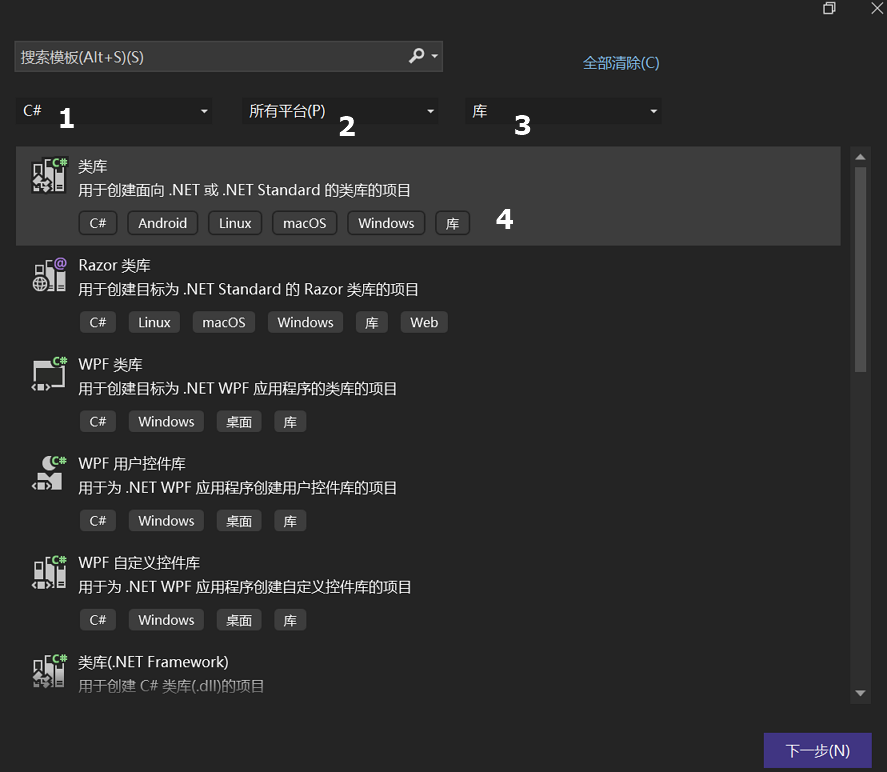887x772 pixels.
Task: Click the template list scrollbar thumb
Action: (860, 270)
